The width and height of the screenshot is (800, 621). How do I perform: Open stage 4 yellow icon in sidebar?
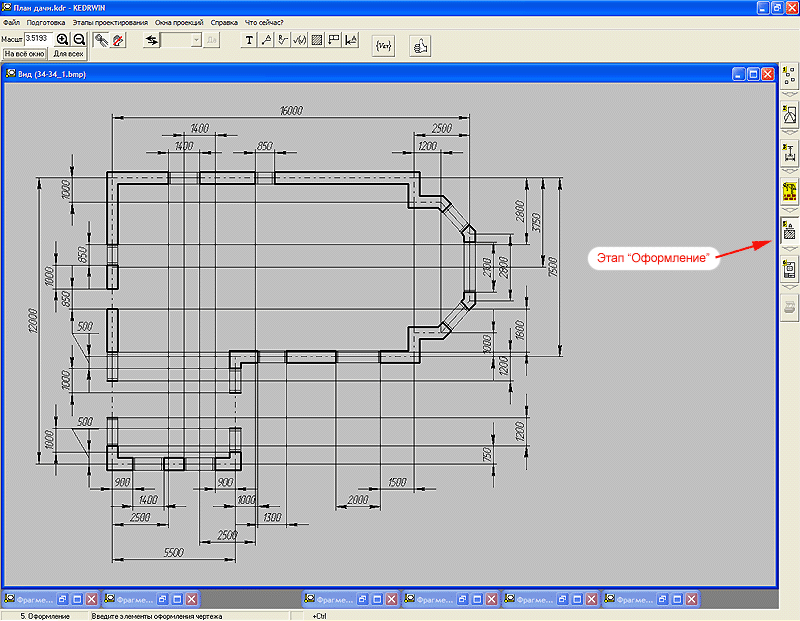point(789,191)
